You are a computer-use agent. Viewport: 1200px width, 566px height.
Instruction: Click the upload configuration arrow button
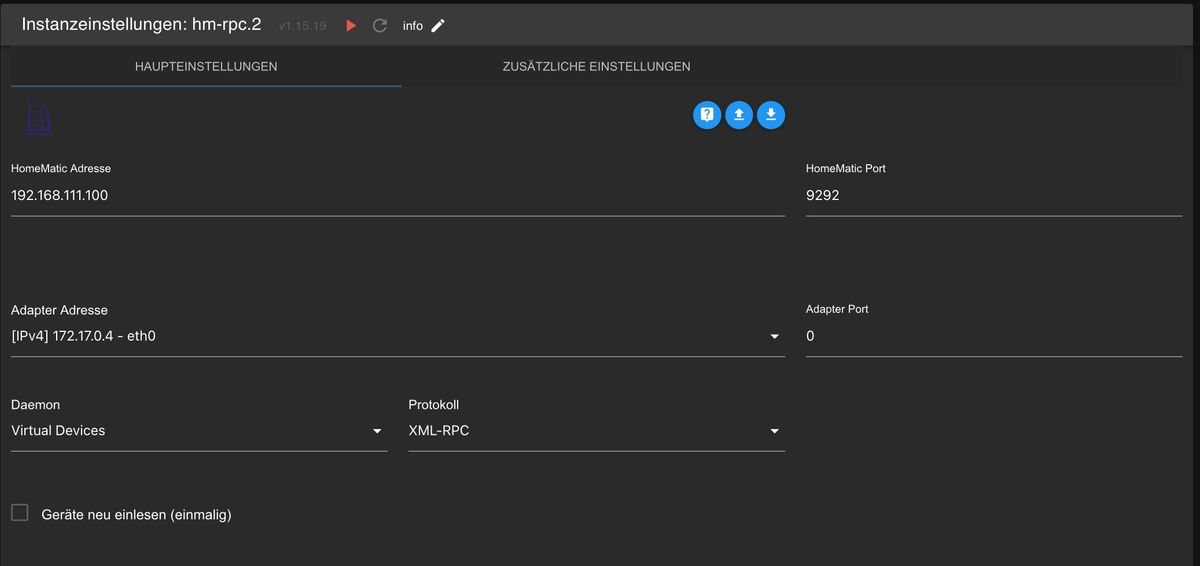739,115
